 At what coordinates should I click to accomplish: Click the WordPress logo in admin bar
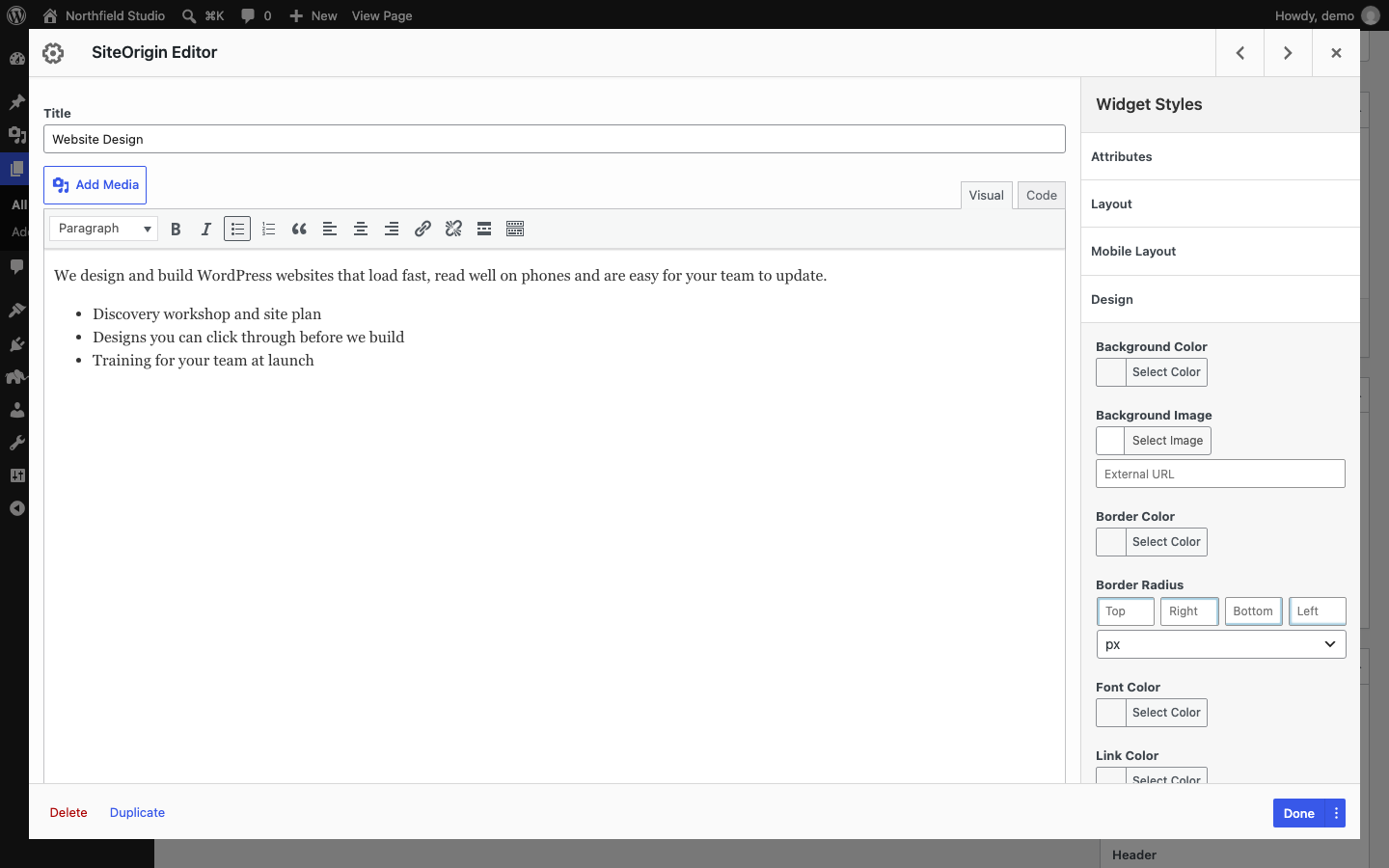click(x=16, y=15)
